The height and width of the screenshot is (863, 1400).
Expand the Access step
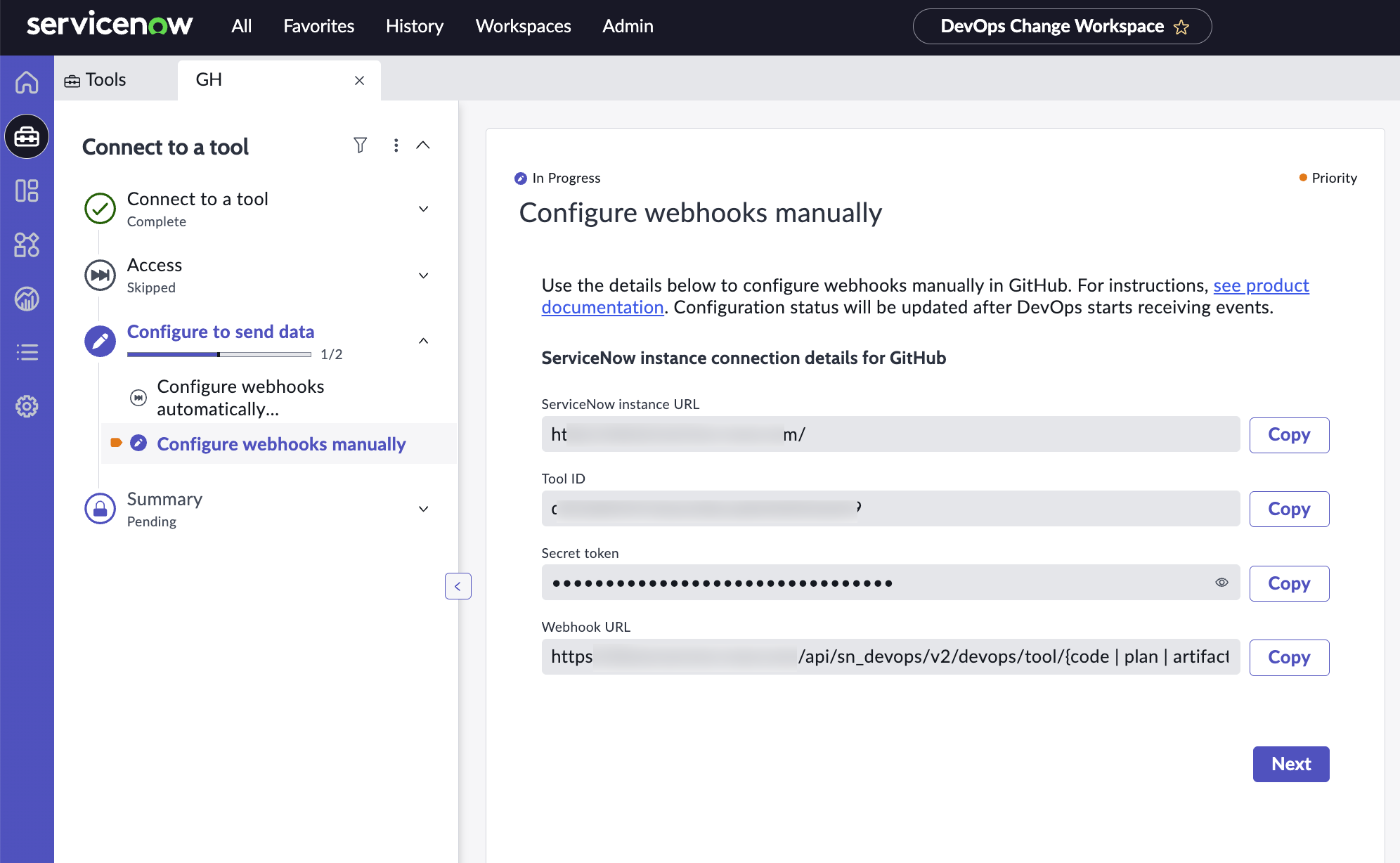(x=424, y=275)
